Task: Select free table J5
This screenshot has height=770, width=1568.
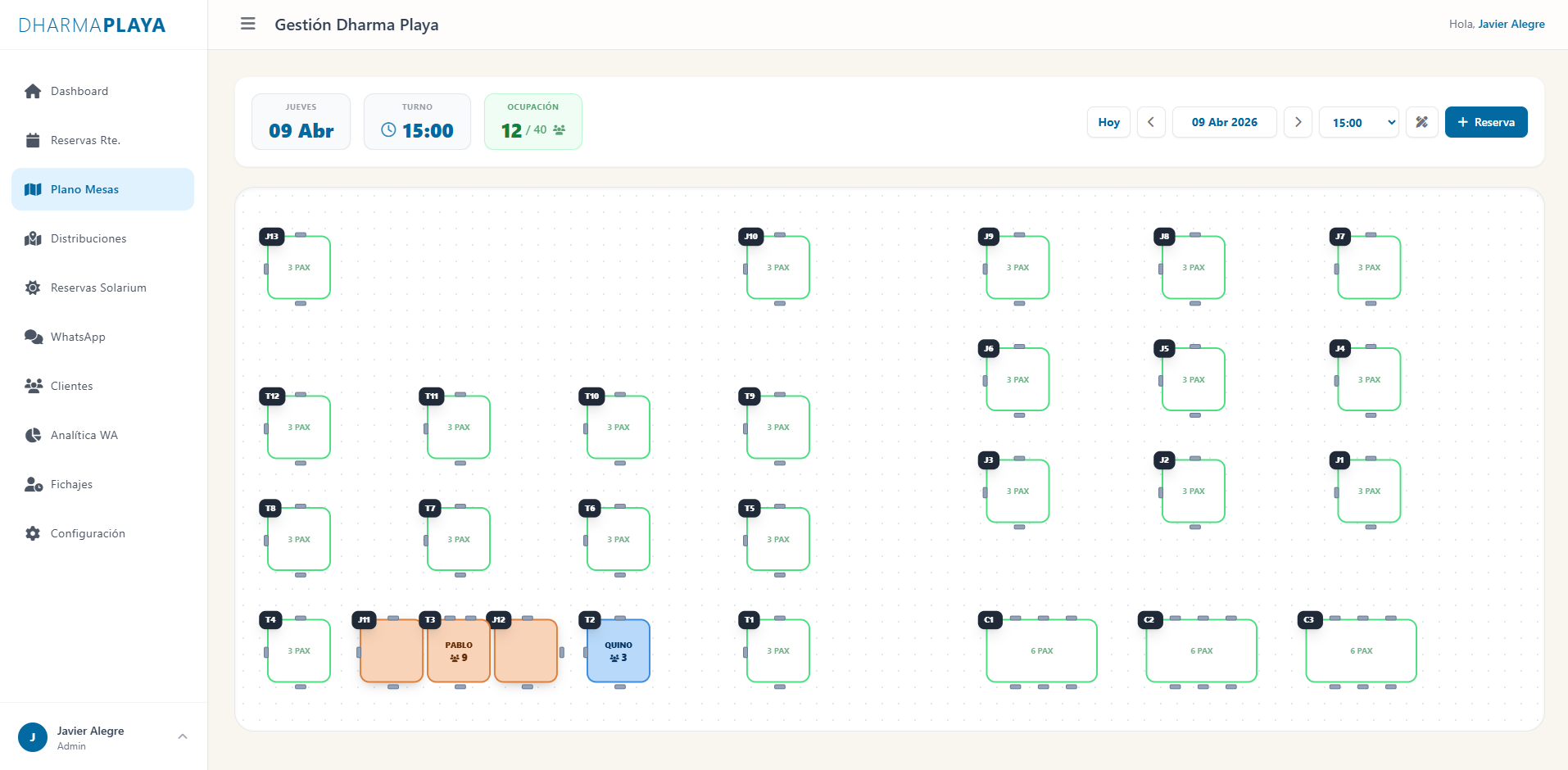Action: (x=1194, y=379)
